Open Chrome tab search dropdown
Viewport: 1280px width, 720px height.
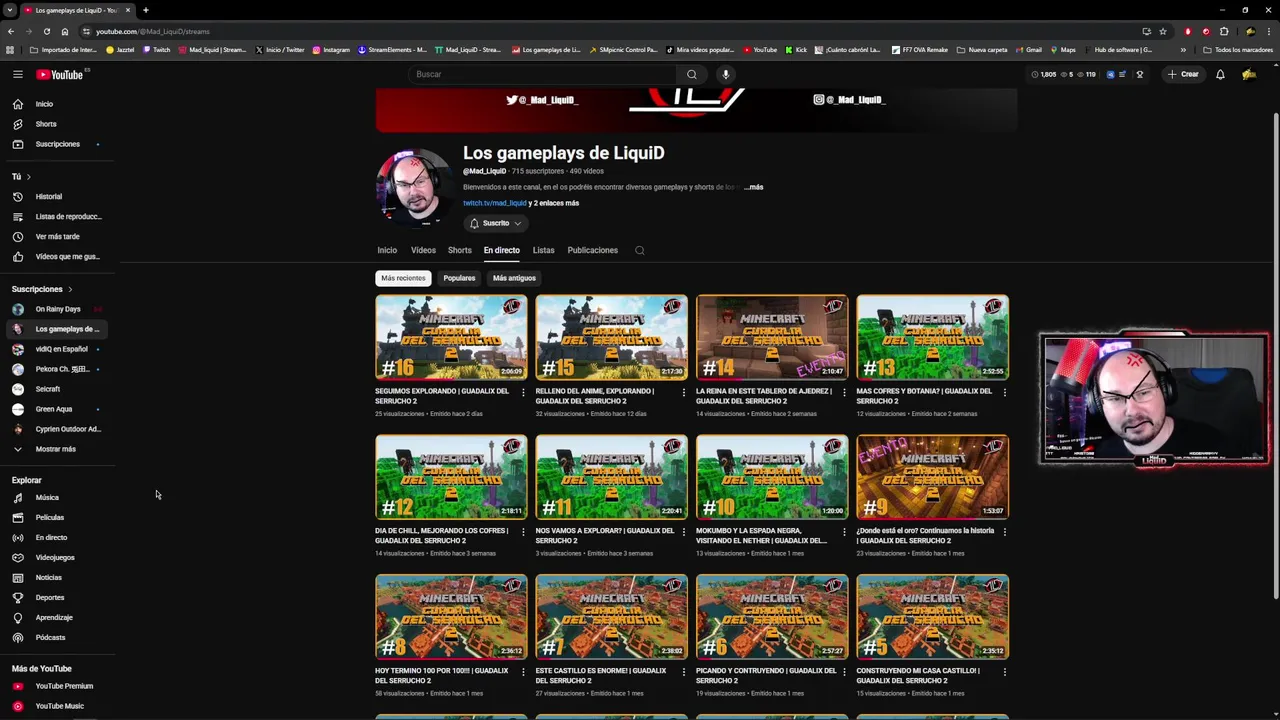(10, 10)
